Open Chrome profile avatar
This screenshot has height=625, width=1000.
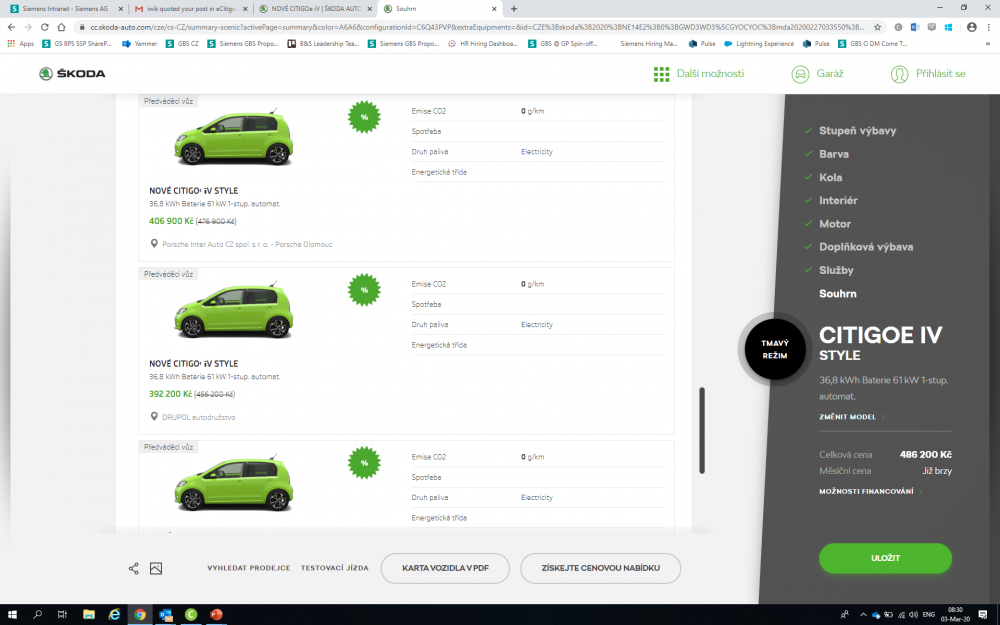[971, 27]
